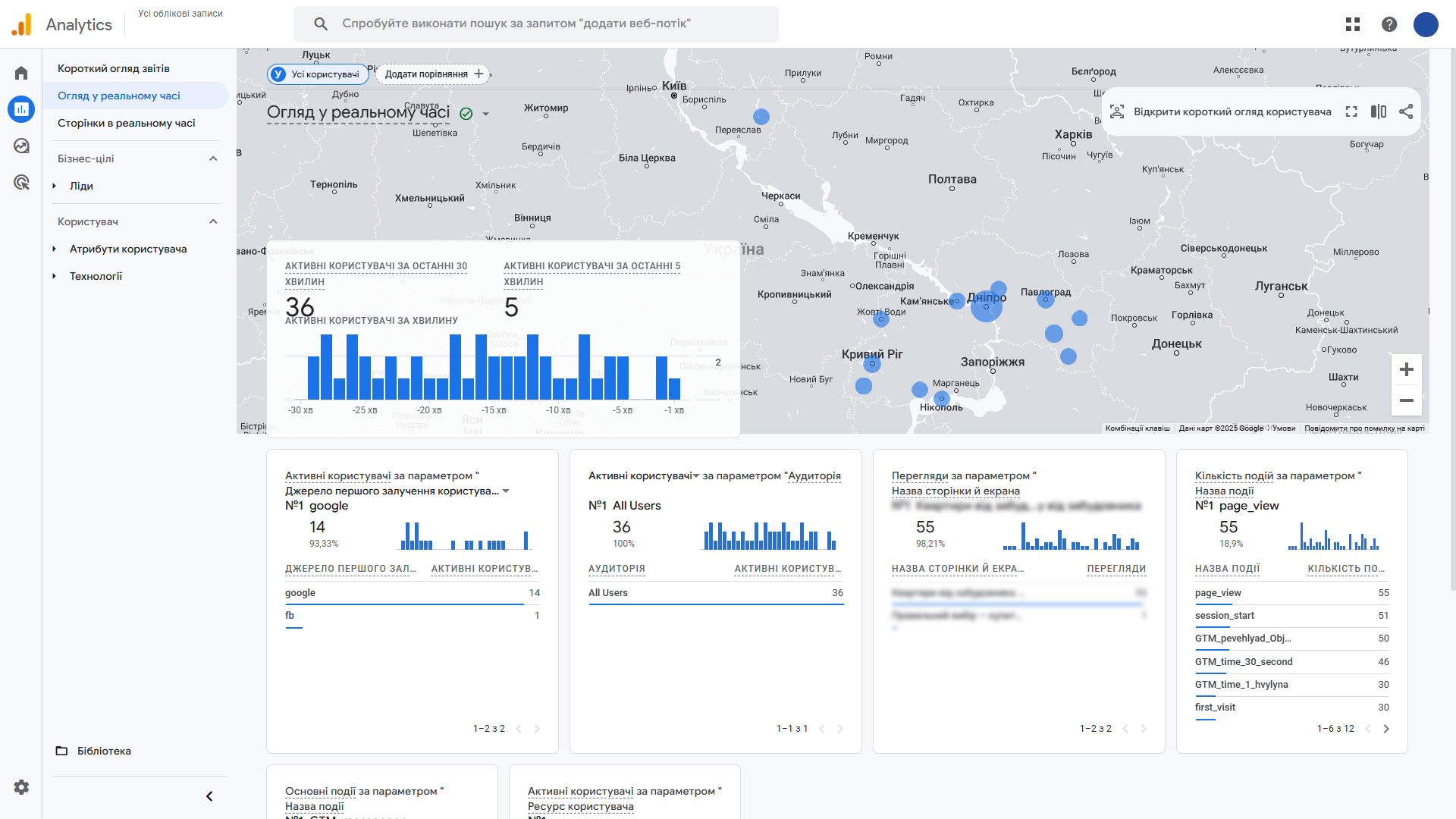Screen dimensions: 1456x819
Task: Open the Advertising icon in left rail
Action: 21,182
